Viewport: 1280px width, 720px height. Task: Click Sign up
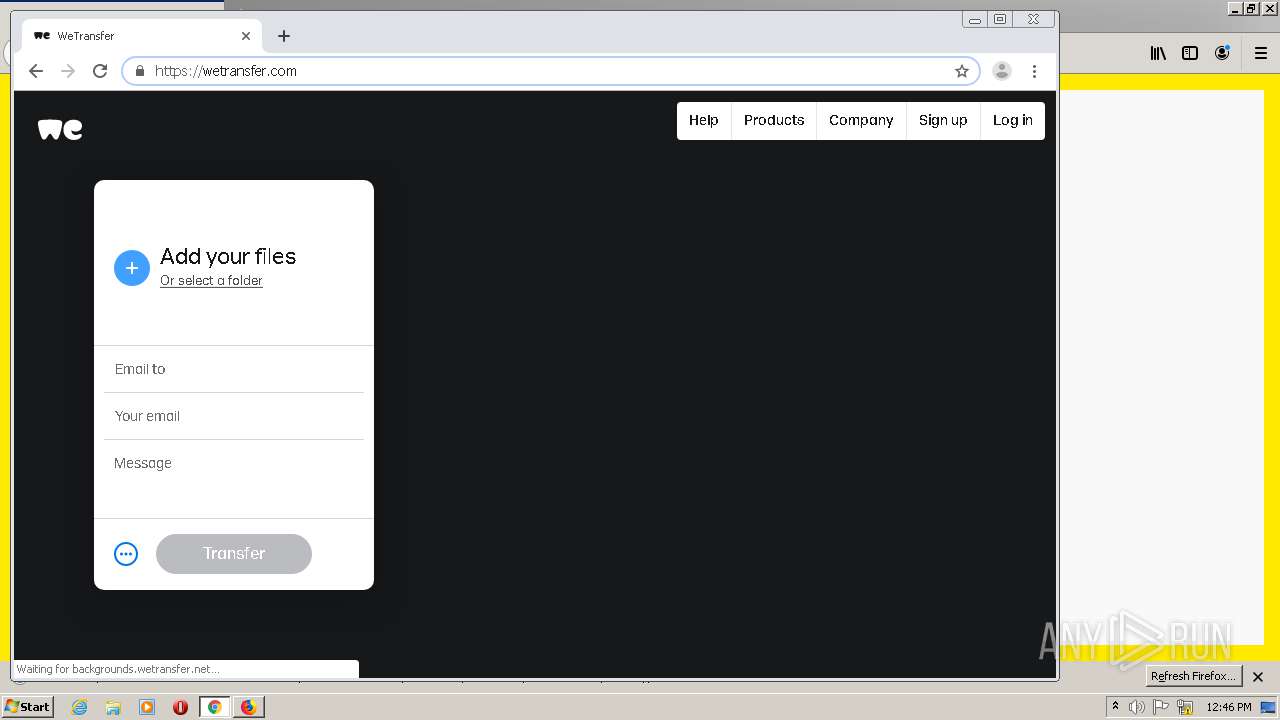pos(943,120)
